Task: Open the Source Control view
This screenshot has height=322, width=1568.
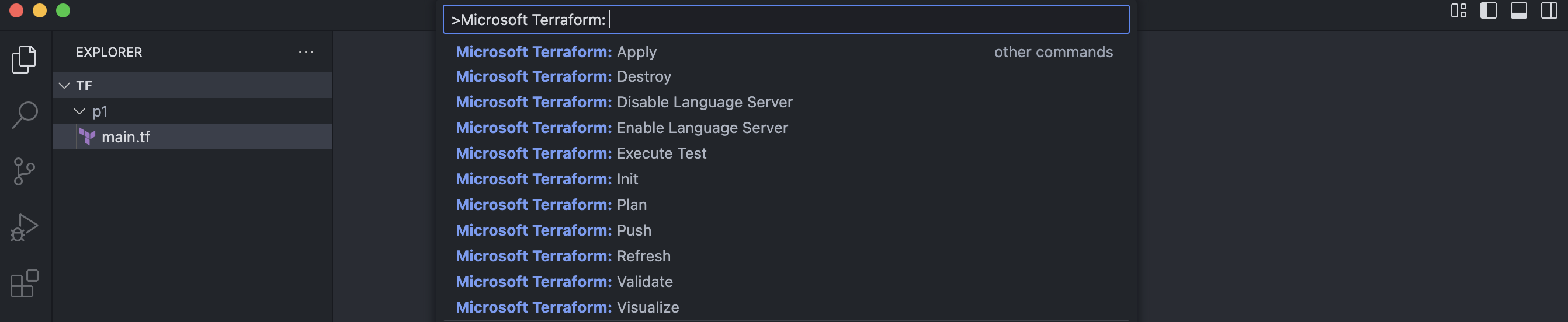Action: tap(25, 171)
